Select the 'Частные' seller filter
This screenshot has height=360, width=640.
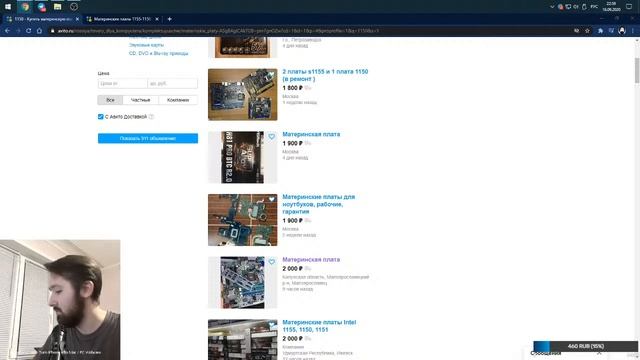coord(140,100)
